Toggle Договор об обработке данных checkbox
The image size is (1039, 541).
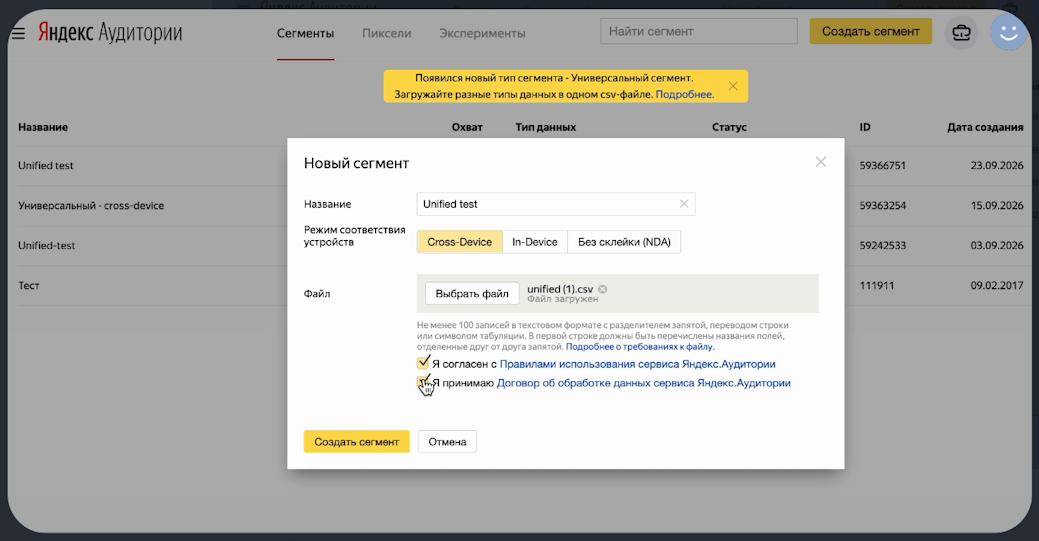(423, 383)
